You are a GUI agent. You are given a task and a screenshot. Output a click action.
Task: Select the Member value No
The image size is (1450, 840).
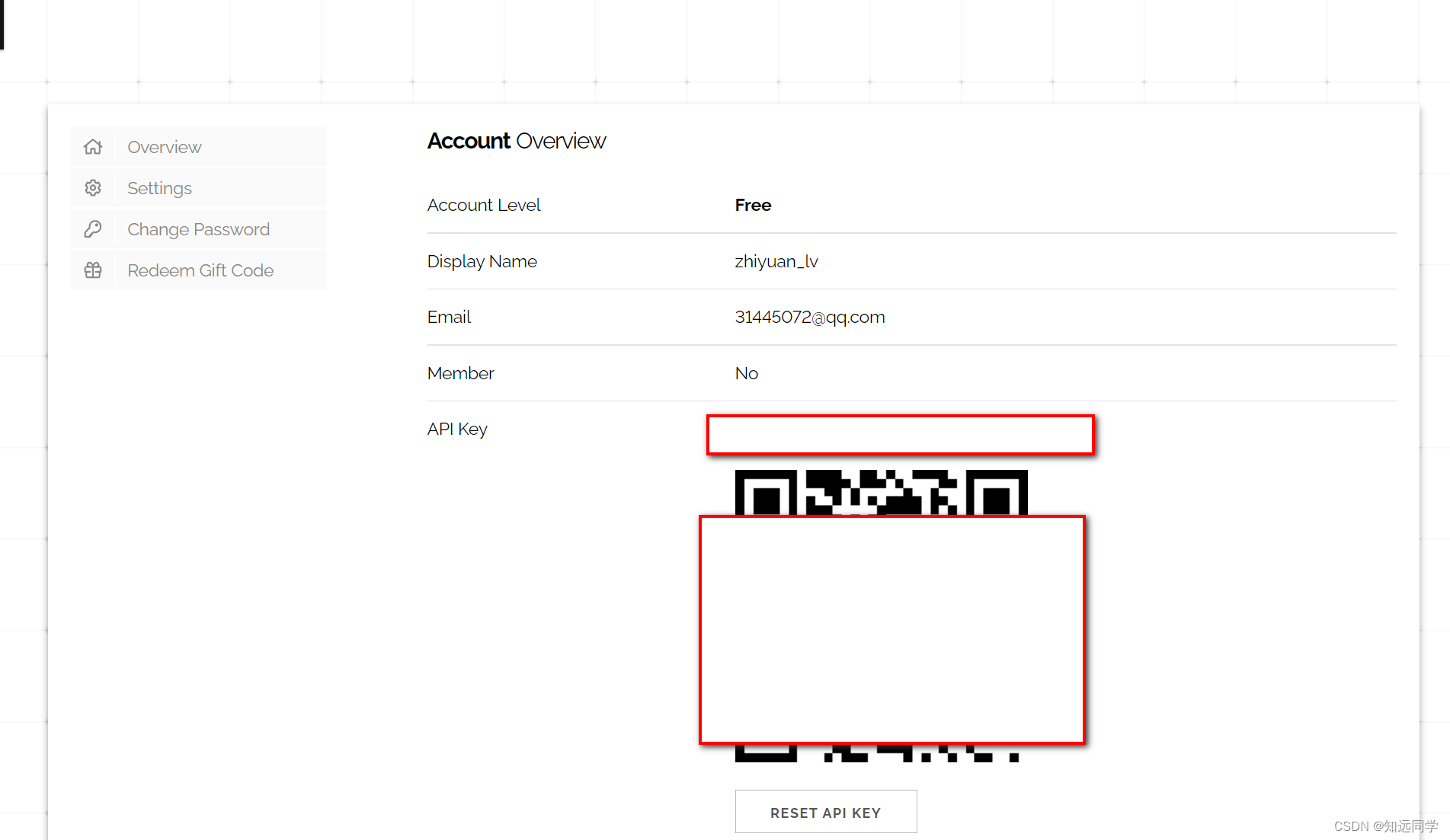747,373
